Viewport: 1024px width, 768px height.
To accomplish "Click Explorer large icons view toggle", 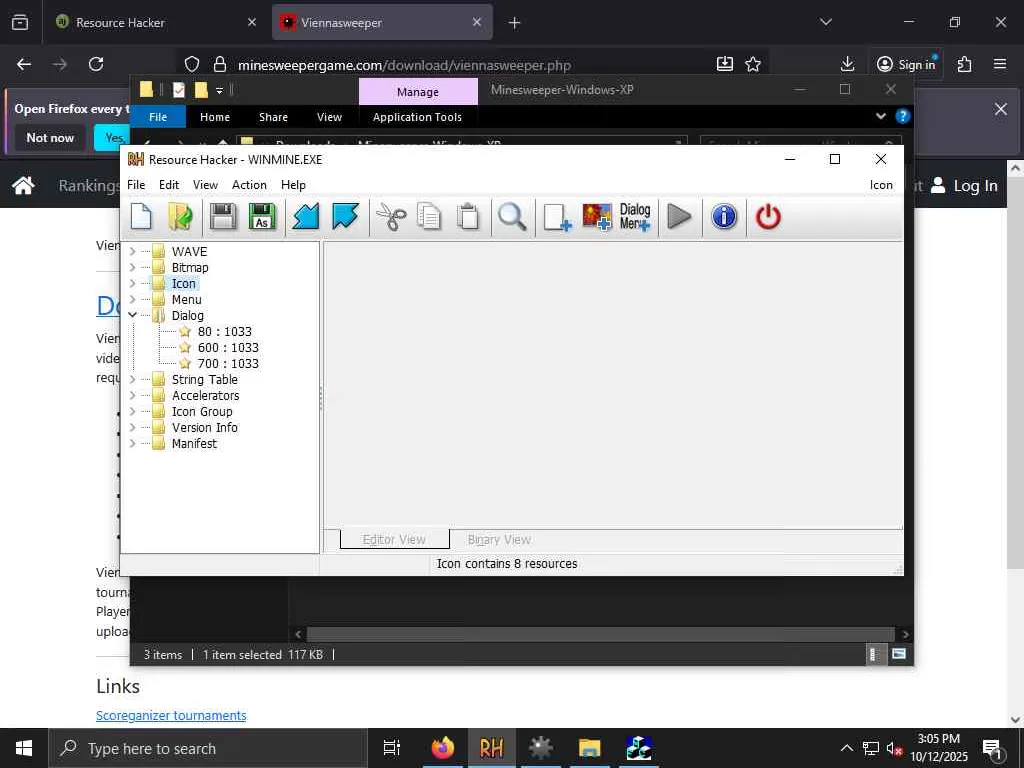I will (899, 654).
